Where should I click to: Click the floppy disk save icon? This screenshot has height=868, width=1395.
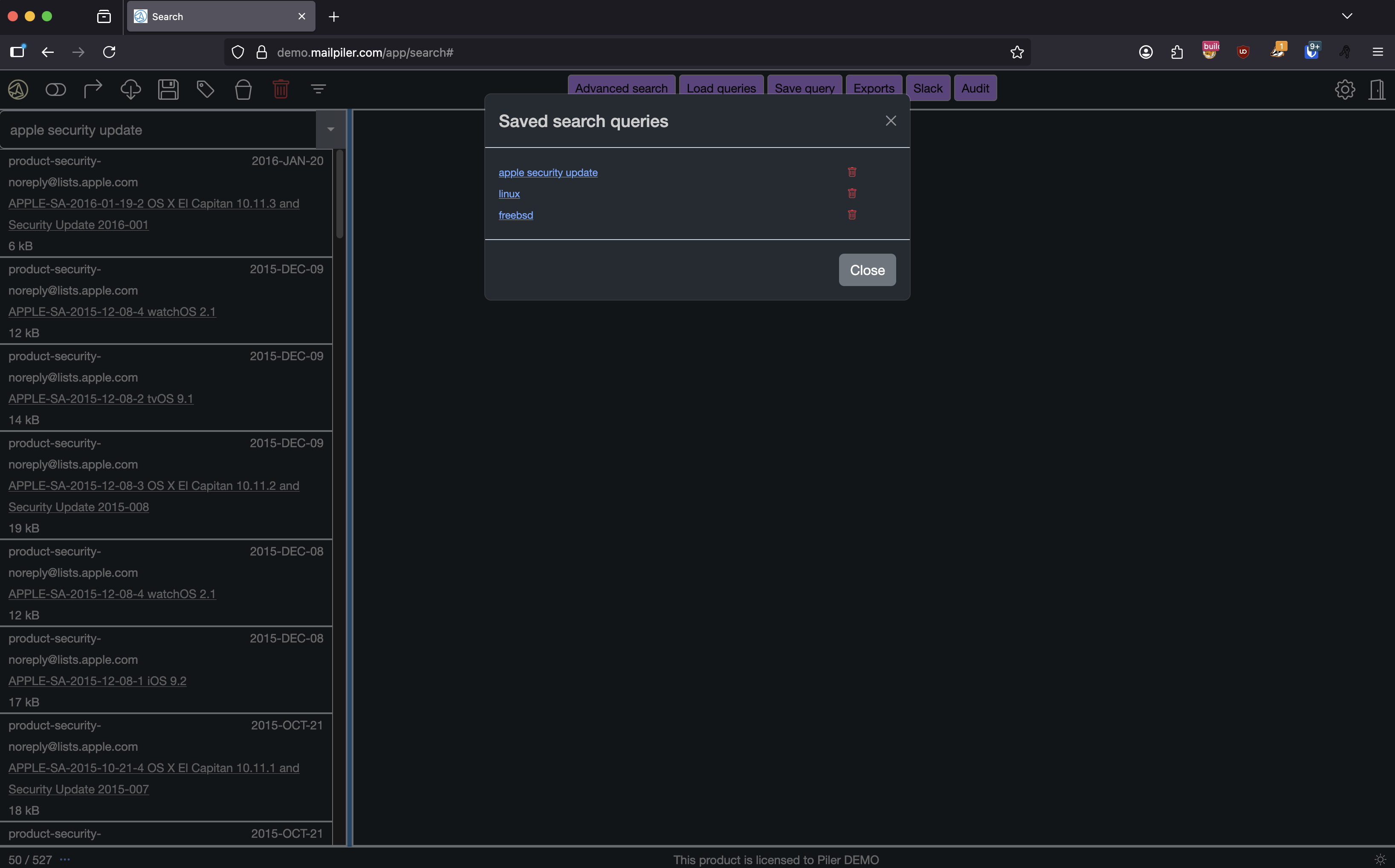pyautogui.click(x=168, y=90)
